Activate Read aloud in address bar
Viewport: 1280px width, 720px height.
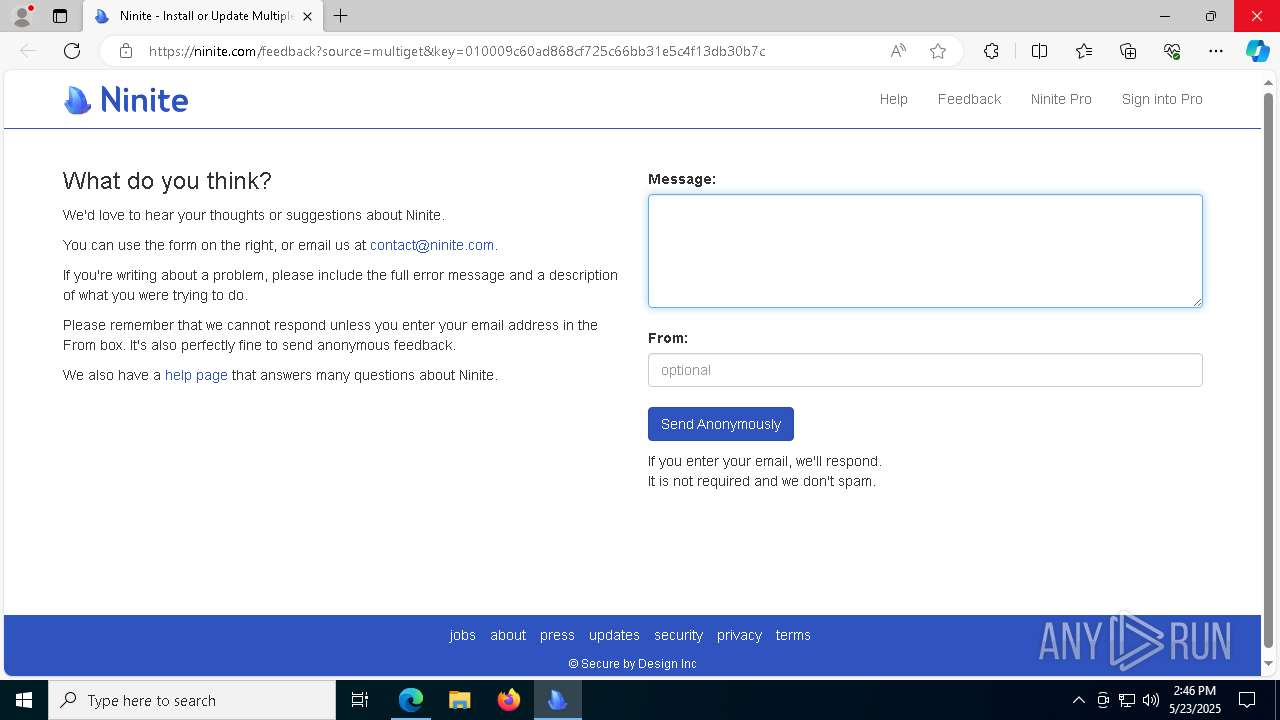[898, 51]
